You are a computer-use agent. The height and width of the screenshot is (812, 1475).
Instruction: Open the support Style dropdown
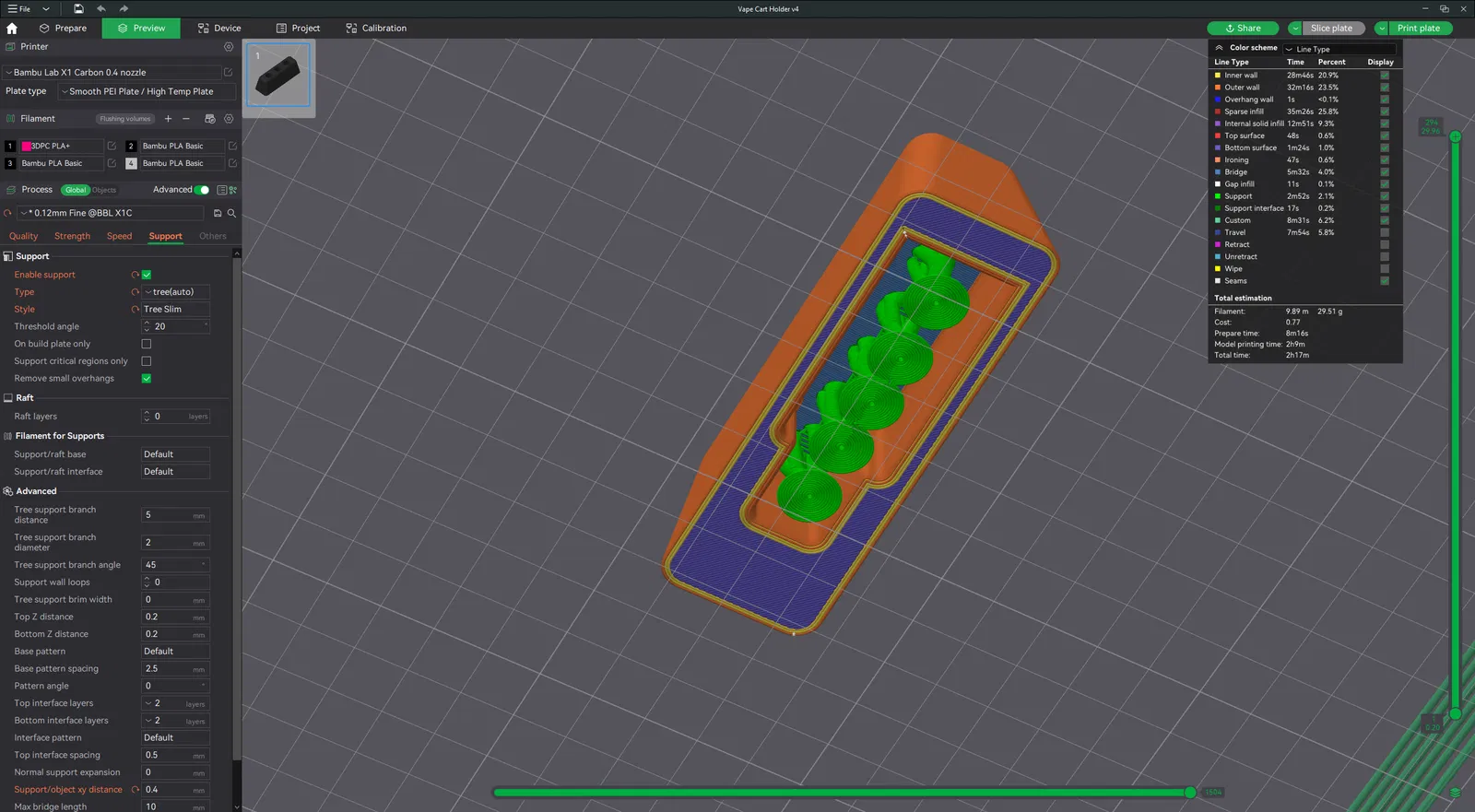(175, 310)
